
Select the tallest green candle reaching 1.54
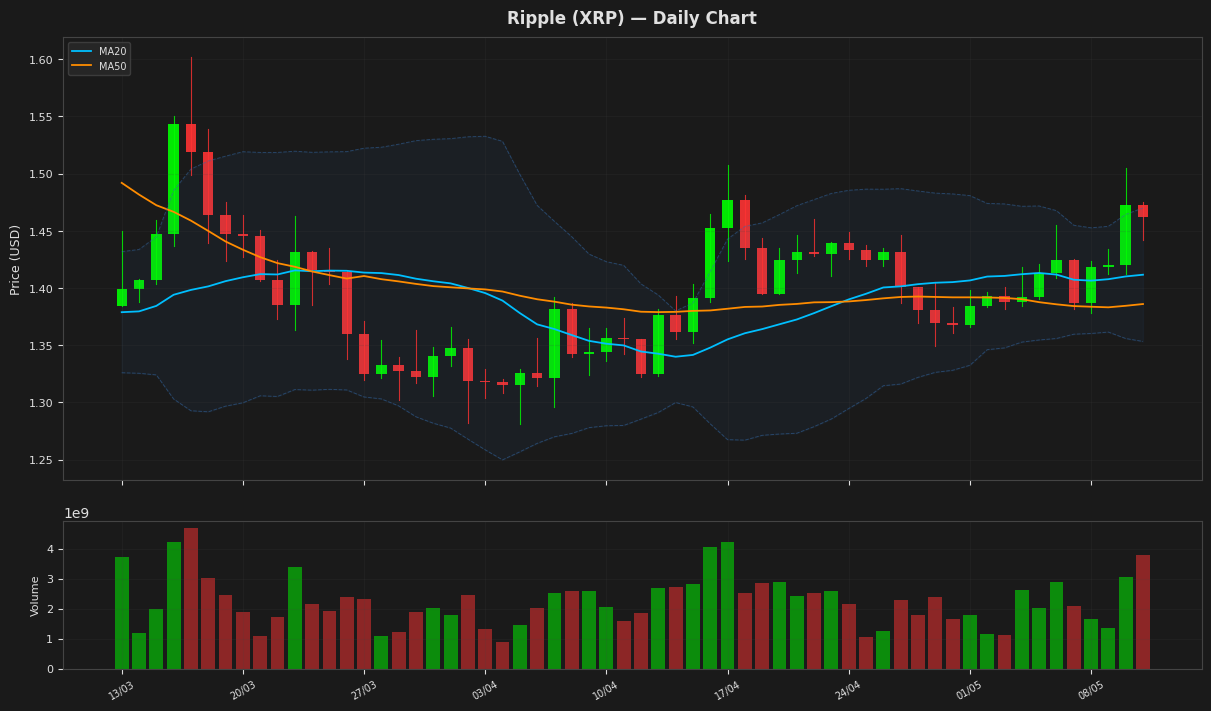pyautogui.click(x=174, y=179)
